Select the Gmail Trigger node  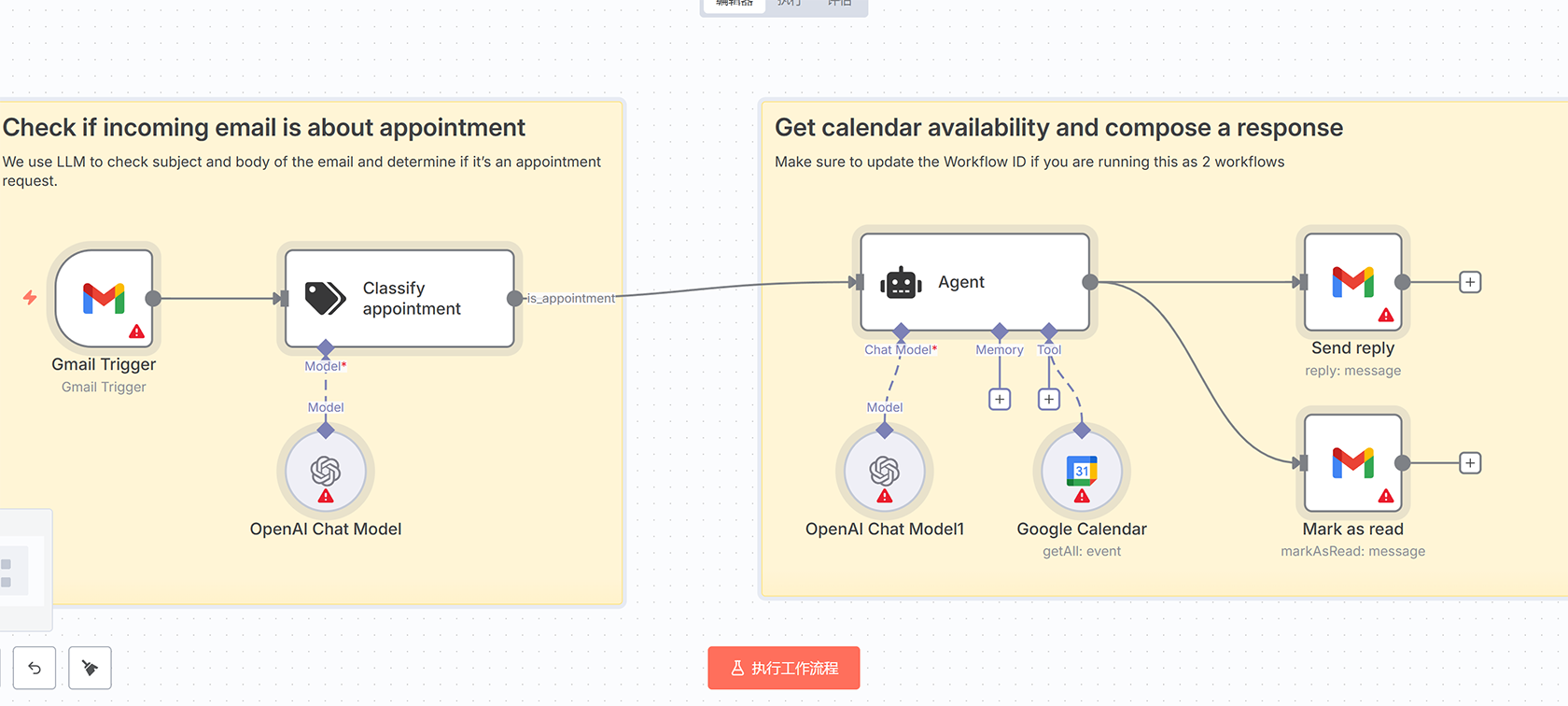pos(104,299)
